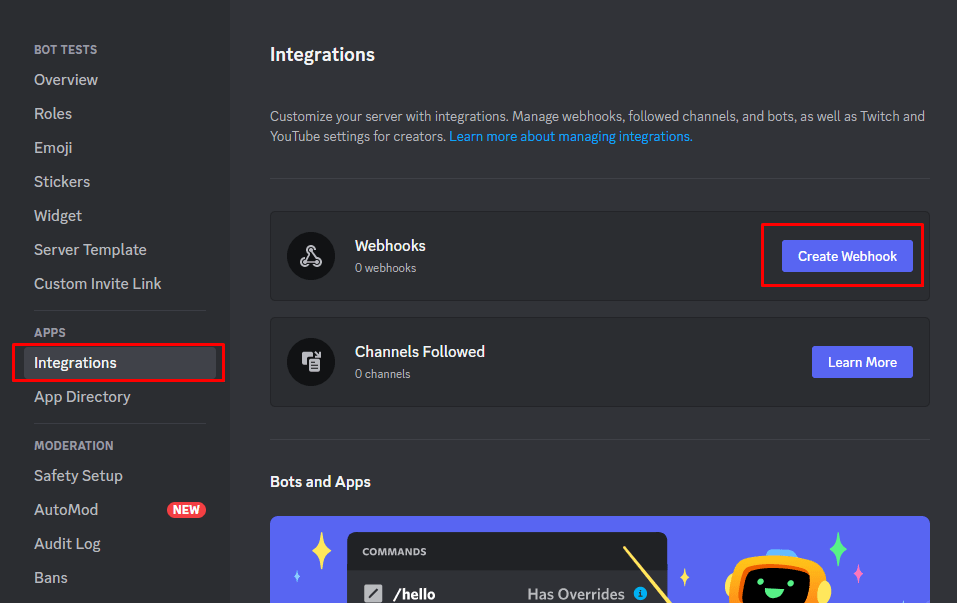Open the Bans settings section
This screenshot has height=603, width=957.
[51, 577]
